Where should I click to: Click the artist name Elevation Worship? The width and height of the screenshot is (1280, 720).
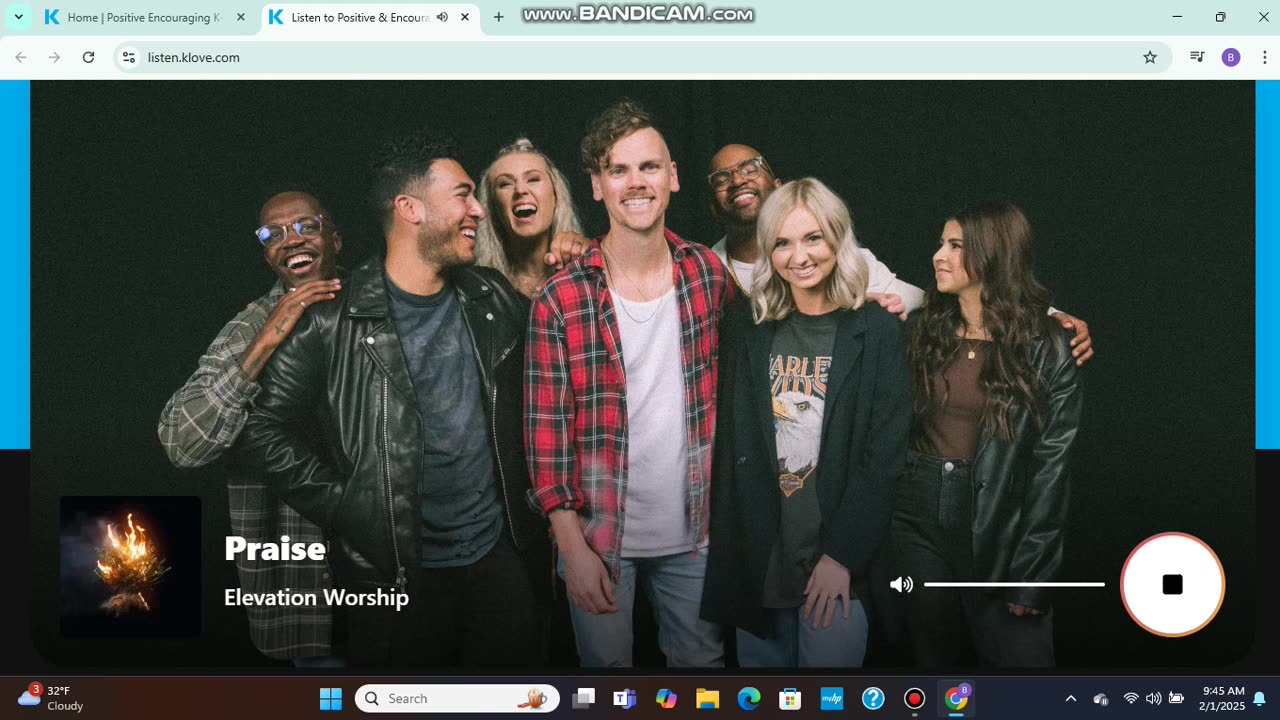pos(316,598)
